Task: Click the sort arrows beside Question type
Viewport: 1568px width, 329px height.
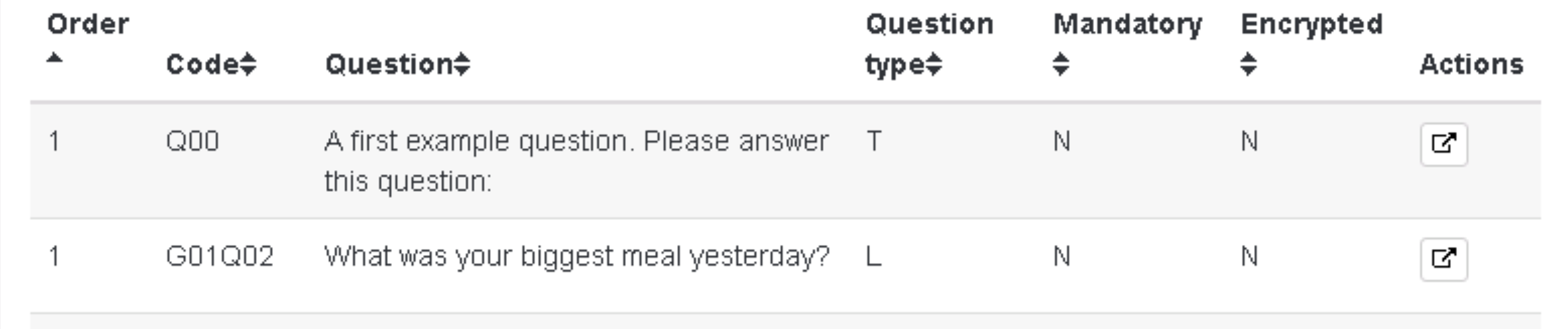Action: click(x=934, y=65)
